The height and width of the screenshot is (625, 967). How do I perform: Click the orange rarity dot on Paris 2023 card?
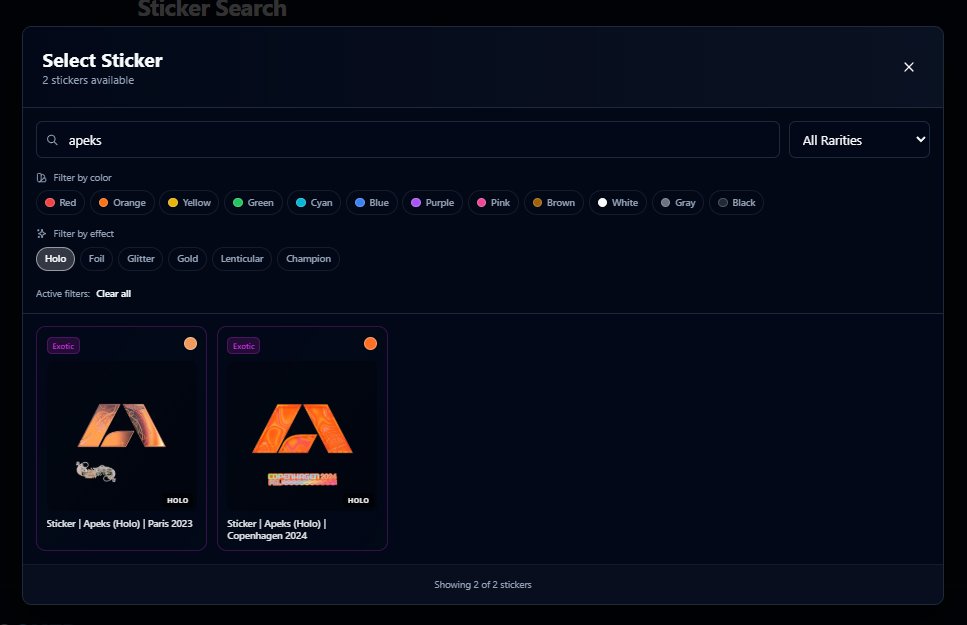tap(190, 343)
